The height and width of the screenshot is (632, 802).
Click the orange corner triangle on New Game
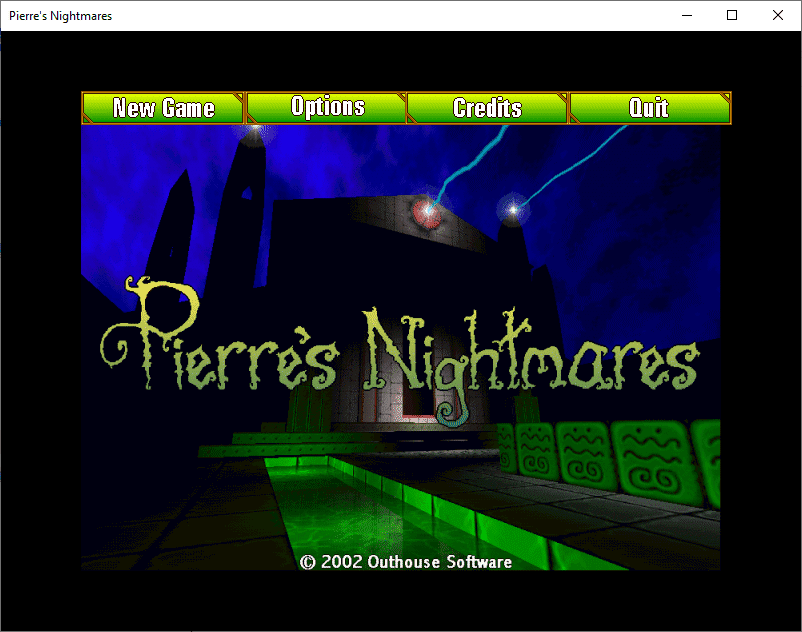click(x=236, y=99)
